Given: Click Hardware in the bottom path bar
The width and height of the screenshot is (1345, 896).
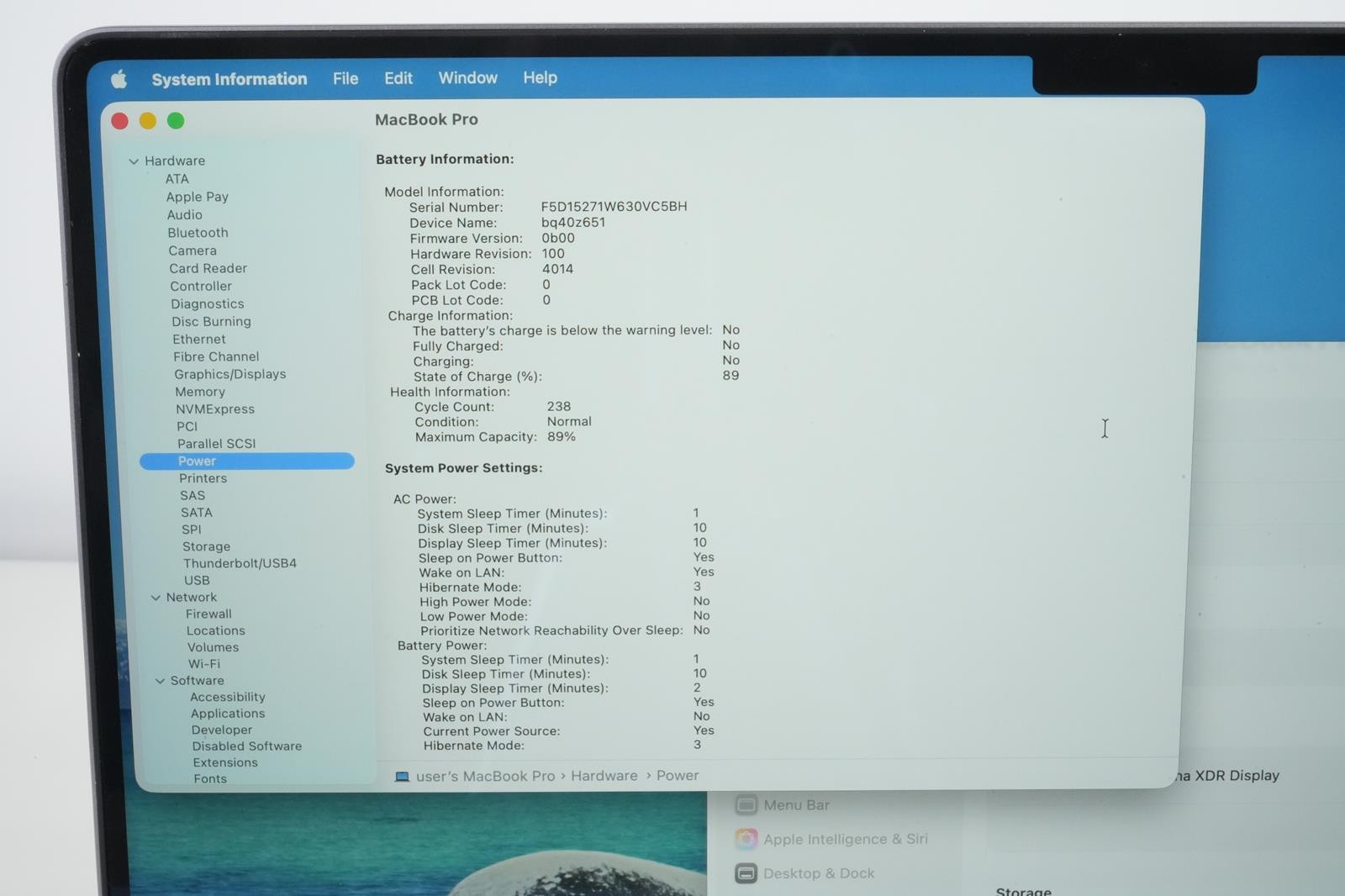Looking at the screenshot, I should 604,776.
